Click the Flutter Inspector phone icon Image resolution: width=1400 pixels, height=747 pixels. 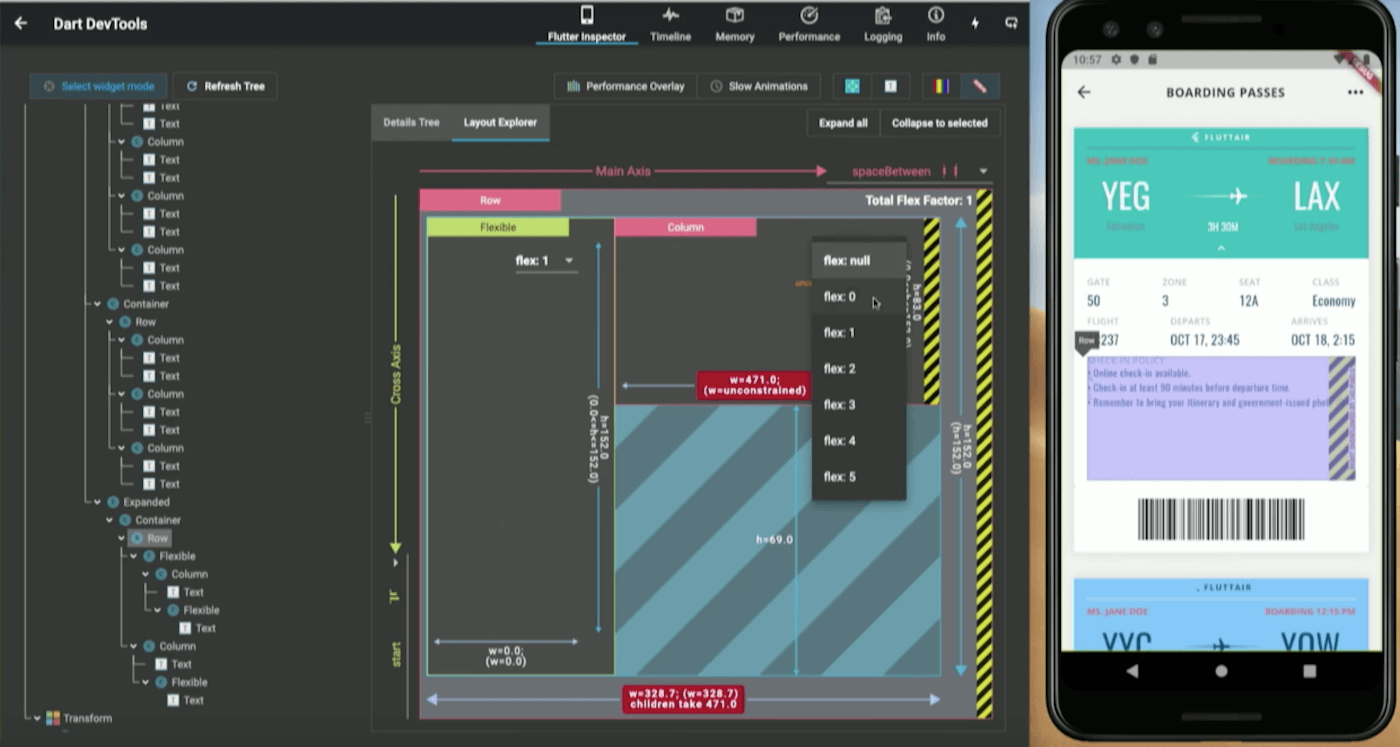pyautogui.click(x=587, y=15)
